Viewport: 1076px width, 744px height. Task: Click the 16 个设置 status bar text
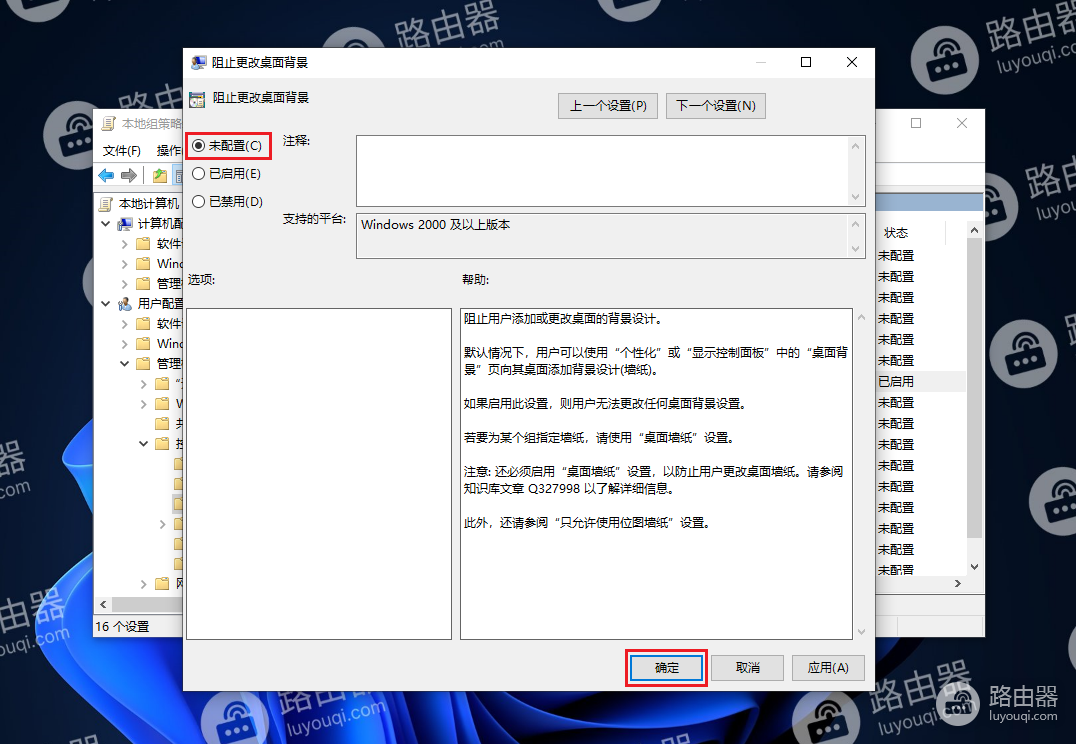(x=122, y=627)
